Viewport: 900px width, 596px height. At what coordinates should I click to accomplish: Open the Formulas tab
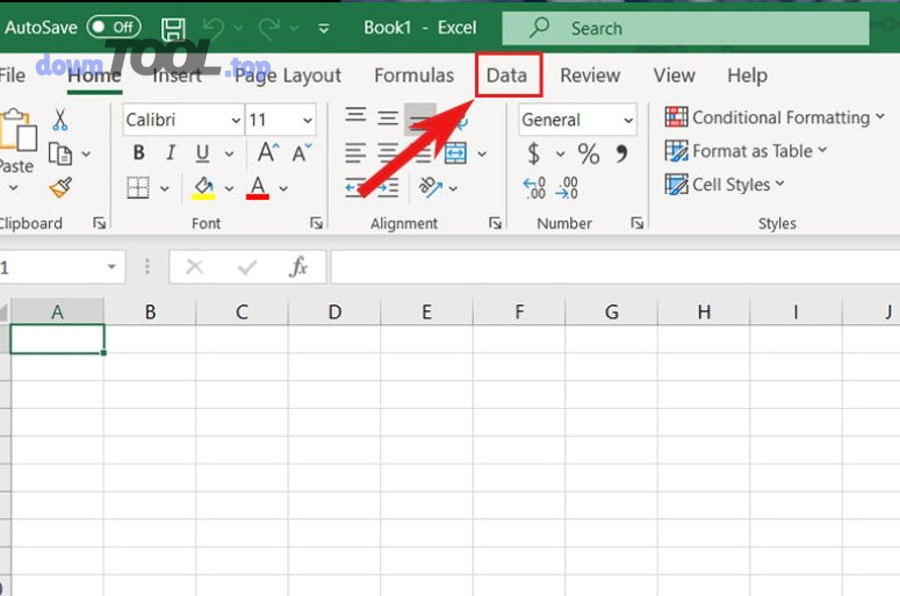[413, 75]
